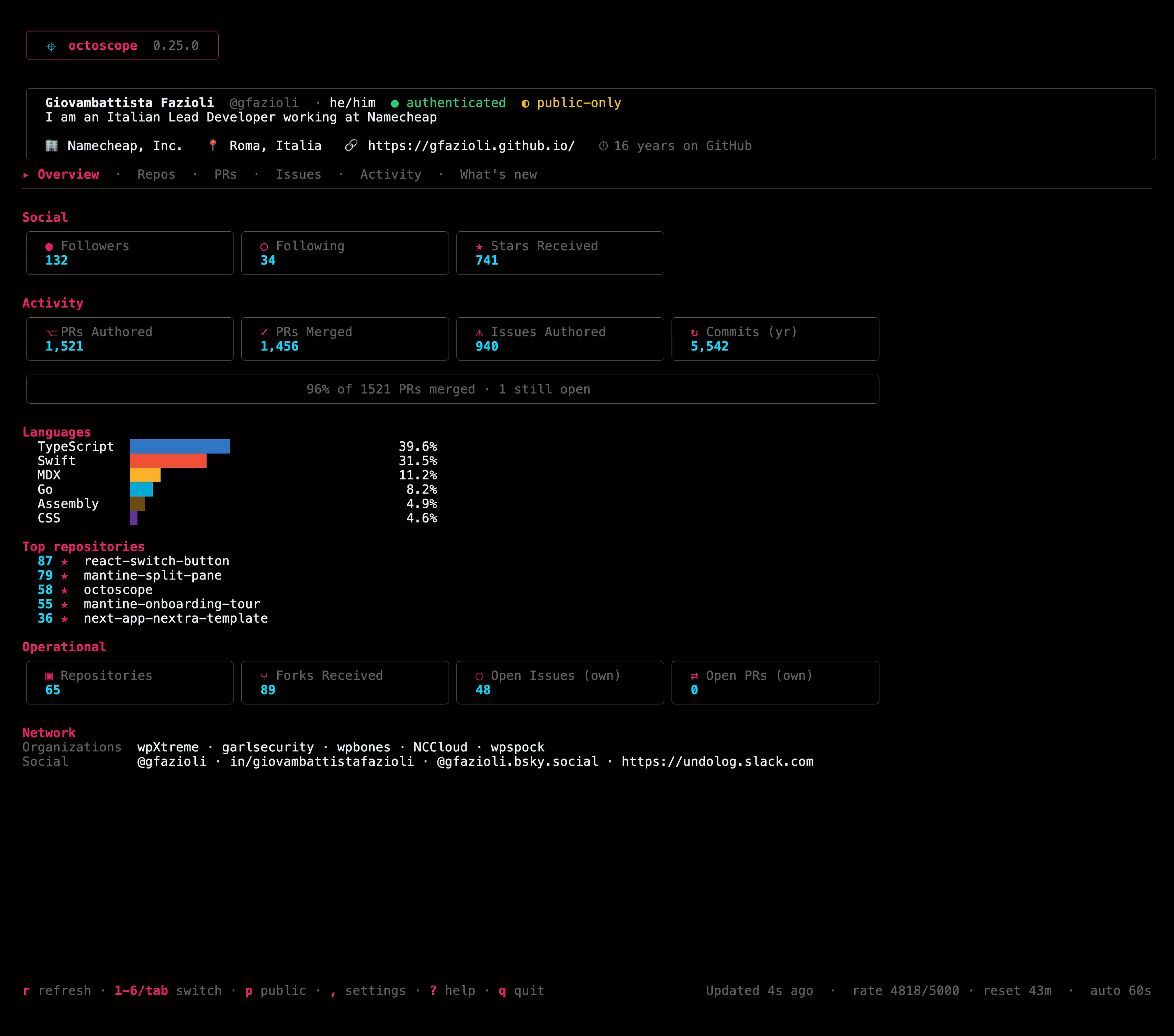The width and height of the screenshot is (1174, 1036).
Task: Click the Stars Received 741 stat card
Action: click(x=560, y=253)
